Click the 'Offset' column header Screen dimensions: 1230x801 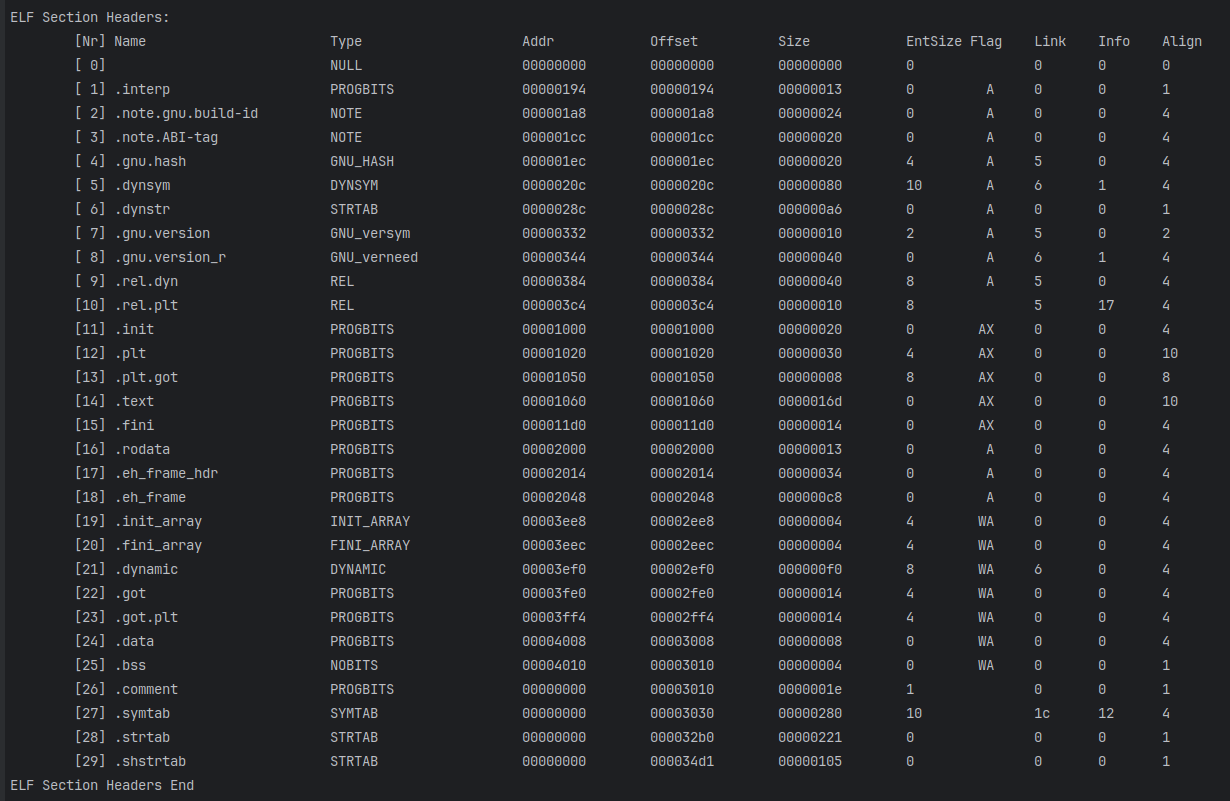(x=674, y=41)
